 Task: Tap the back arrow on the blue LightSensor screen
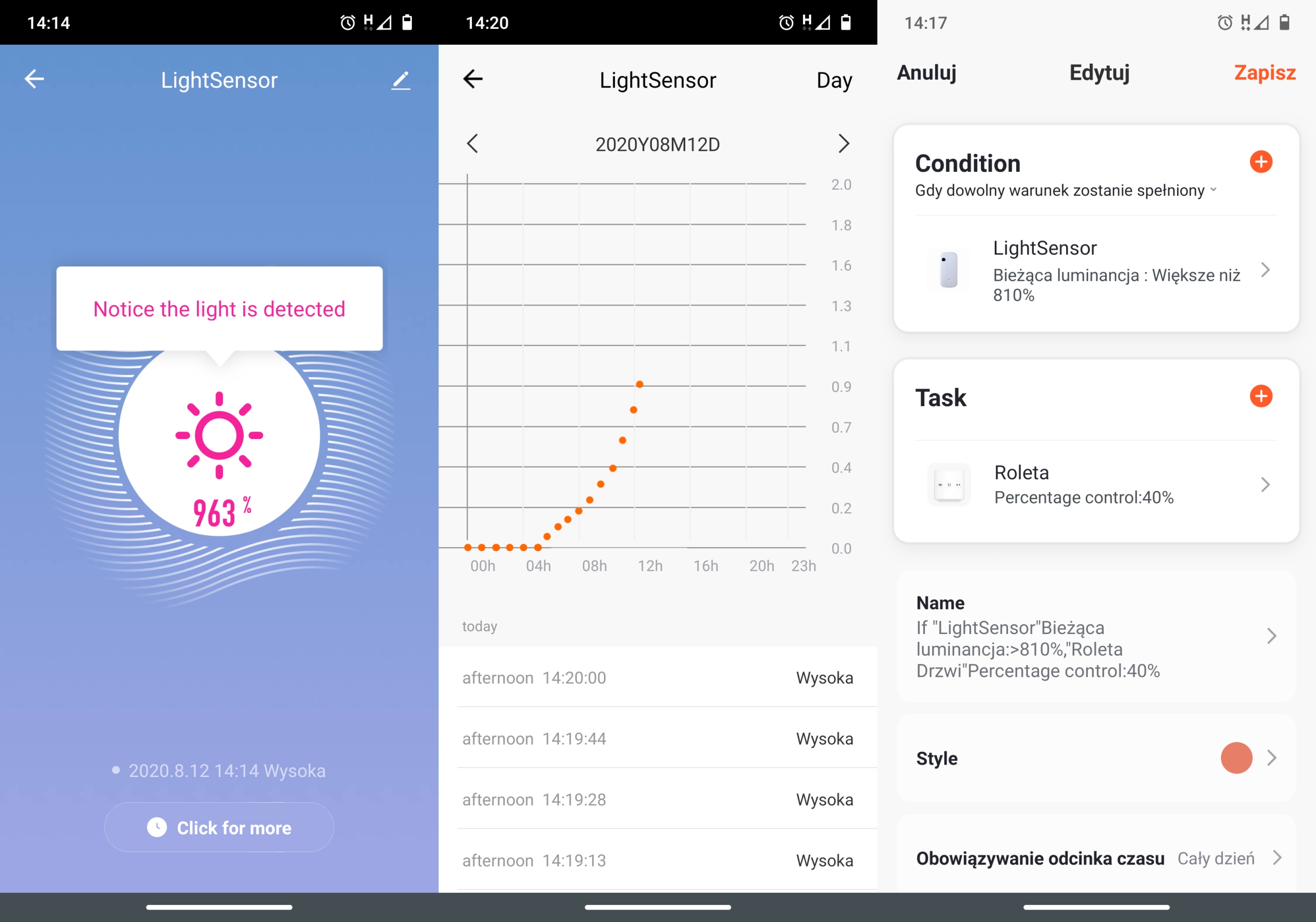[34, 79]
